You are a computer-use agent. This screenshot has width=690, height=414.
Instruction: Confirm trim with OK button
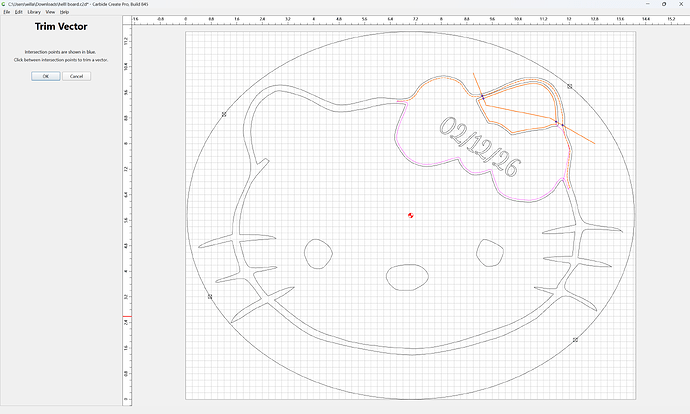pos(46,76)
